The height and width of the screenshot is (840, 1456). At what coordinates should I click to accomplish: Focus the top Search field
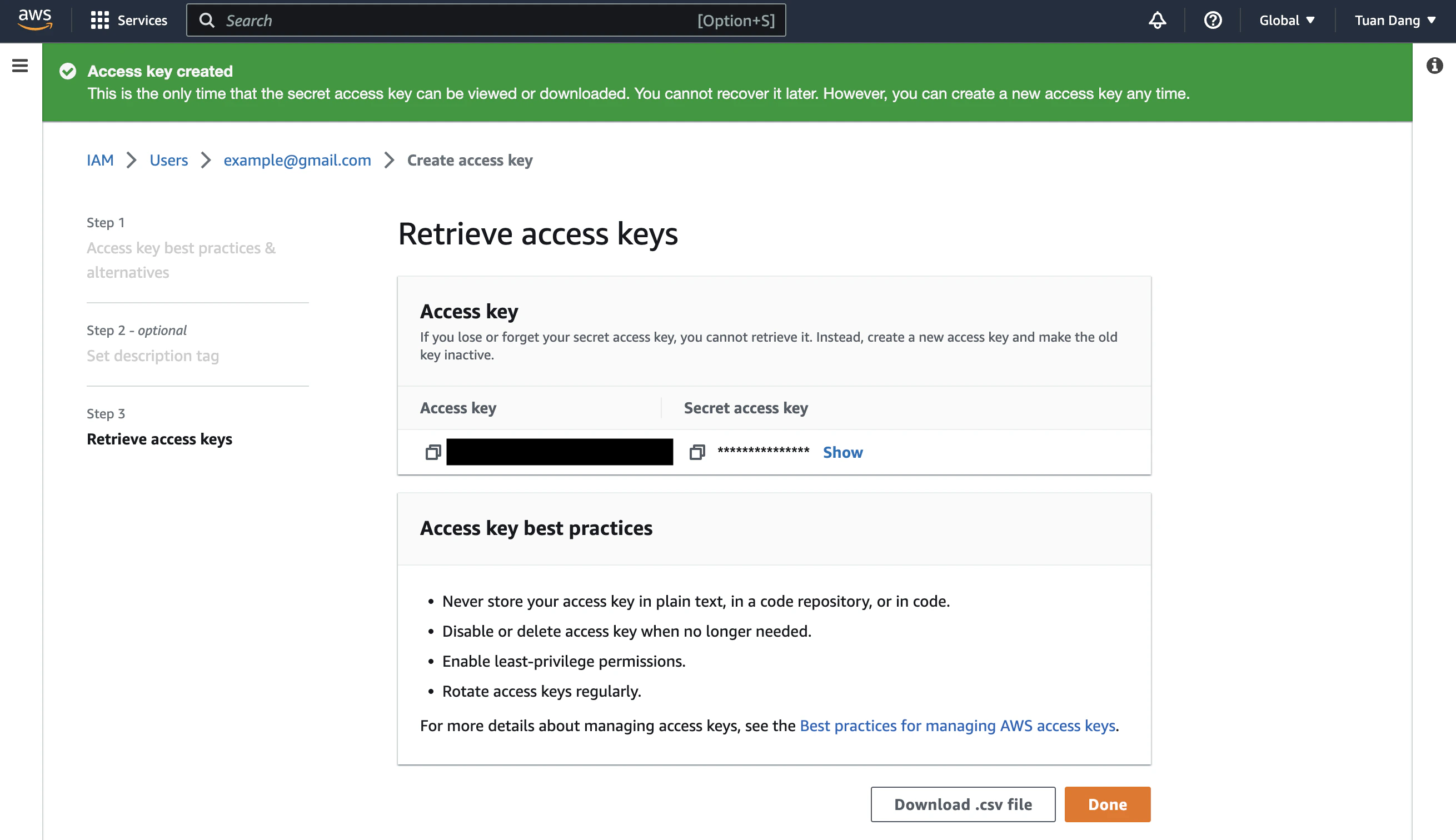click(486, 20)
